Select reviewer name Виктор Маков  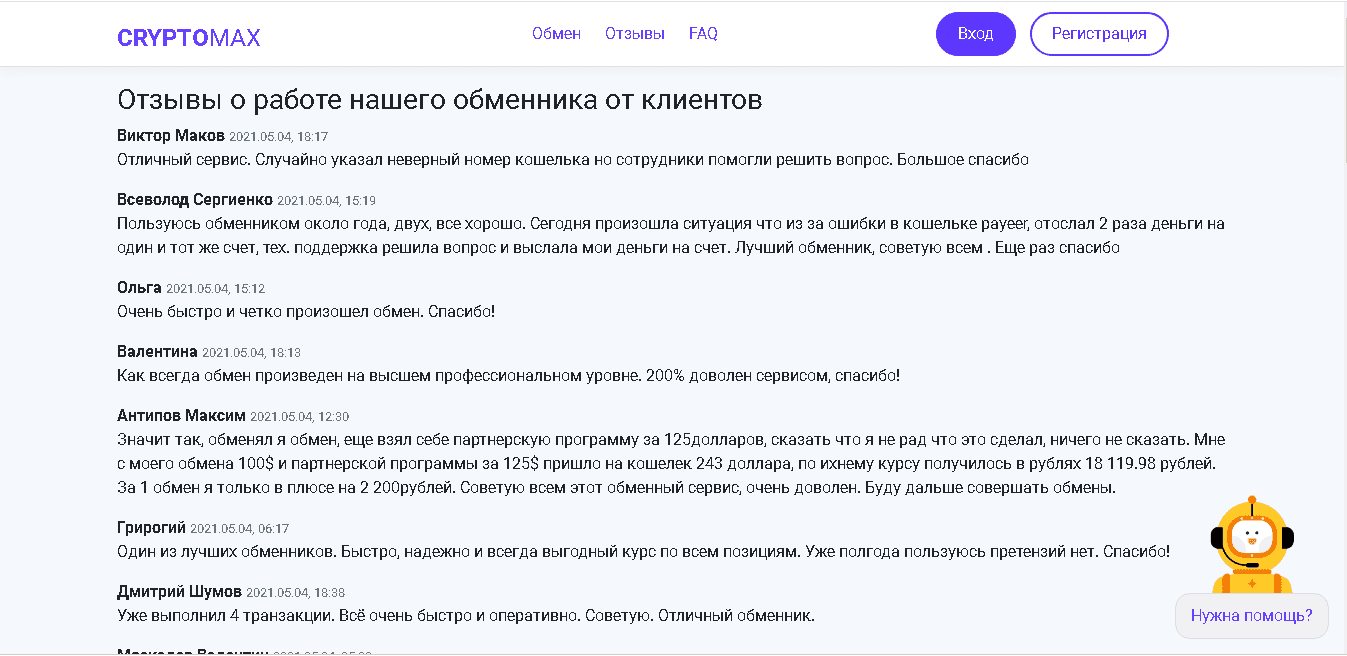171,135
